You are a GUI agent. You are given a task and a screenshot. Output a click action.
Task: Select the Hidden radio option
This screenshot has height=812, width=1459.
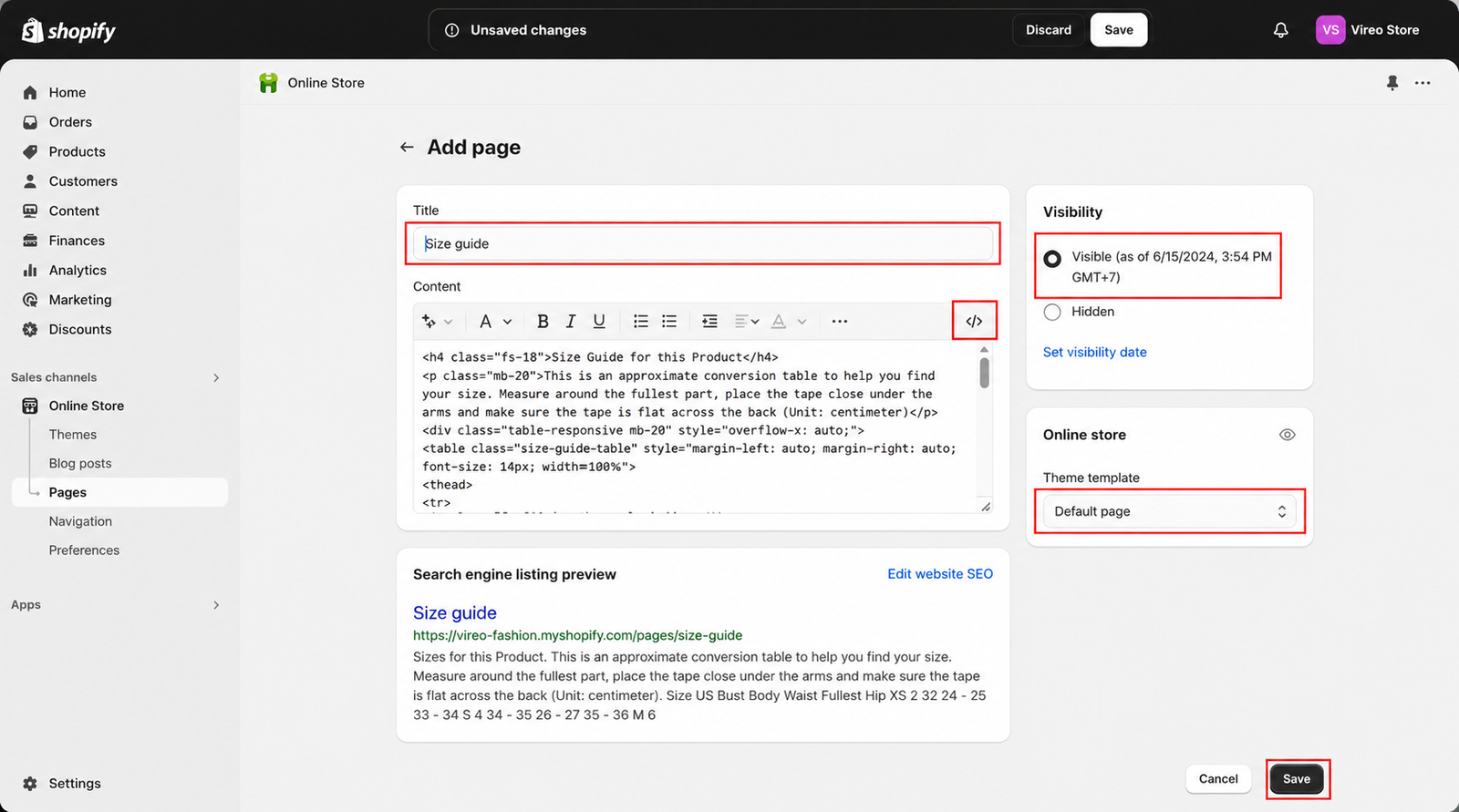tap(1052, 312)
